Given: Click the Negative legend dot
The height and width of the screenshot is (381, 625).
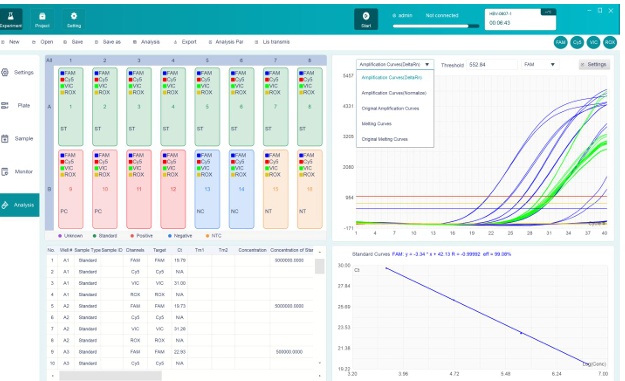Looking at the screenshot, I should (170, 236).
